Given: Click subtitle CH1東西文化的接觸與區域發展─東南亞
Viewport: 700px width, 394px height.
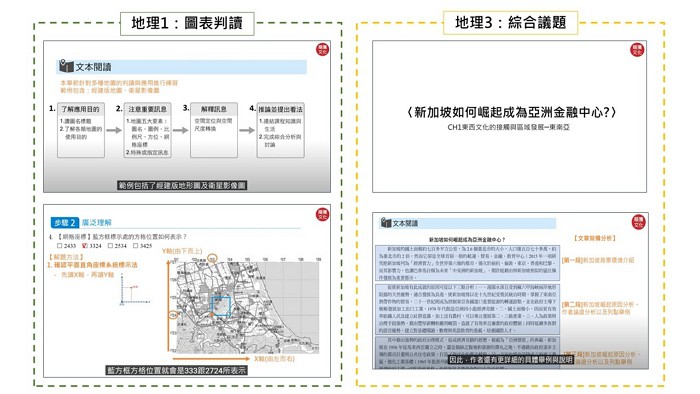Looking at the screenshot, I should pos(508,127).
